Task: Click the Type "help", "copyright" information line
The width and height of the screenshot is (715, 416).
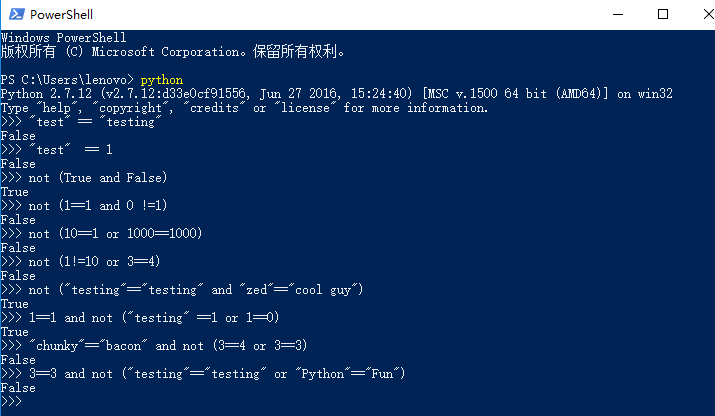Action: pyautogui.click(x=244, y=108)
